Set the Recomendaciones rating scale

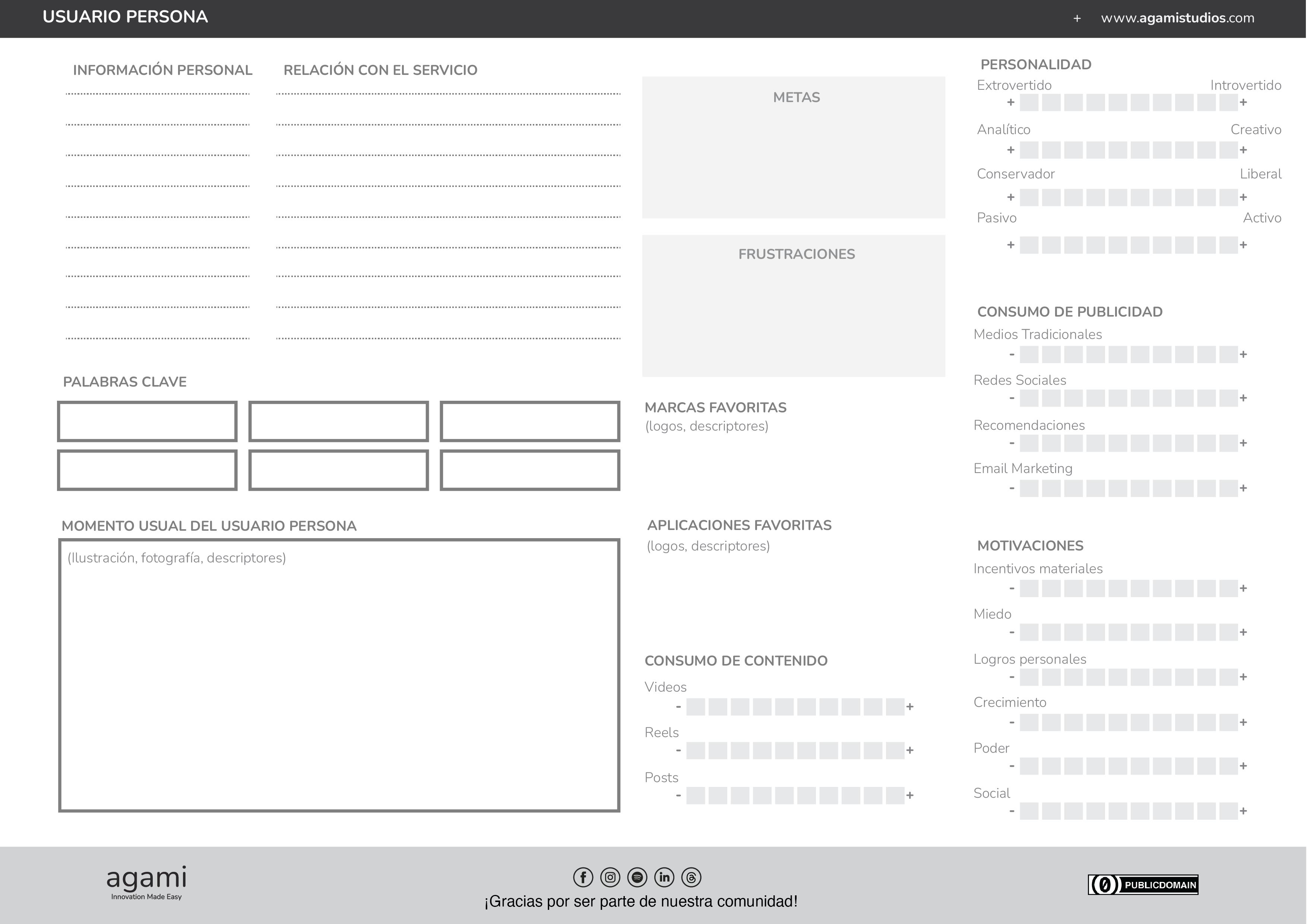[x=1128, y=443]
